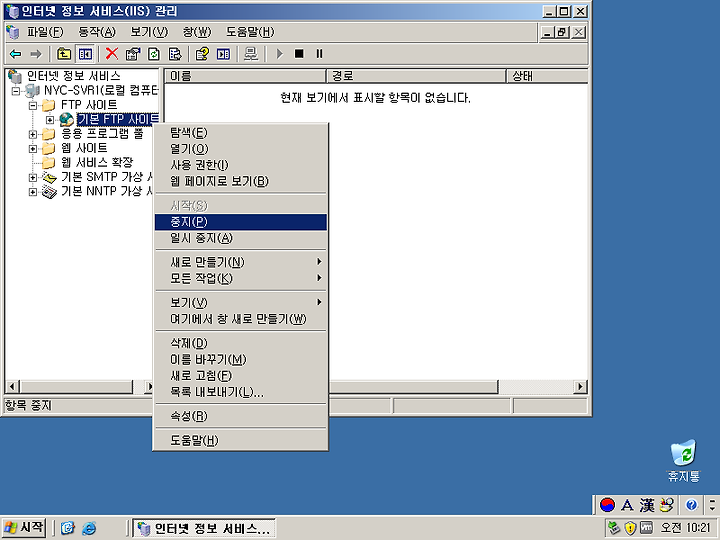Click the 기본 FTP 사이트 globe icon
Viewport: 720px width, 540px height.
click(67, 119)
